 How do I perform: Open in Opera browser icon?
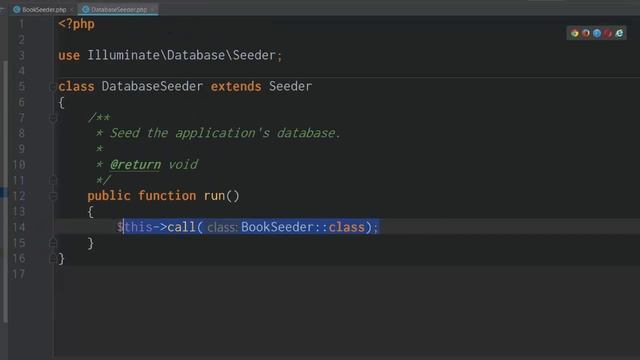click(x=608, y=33)
